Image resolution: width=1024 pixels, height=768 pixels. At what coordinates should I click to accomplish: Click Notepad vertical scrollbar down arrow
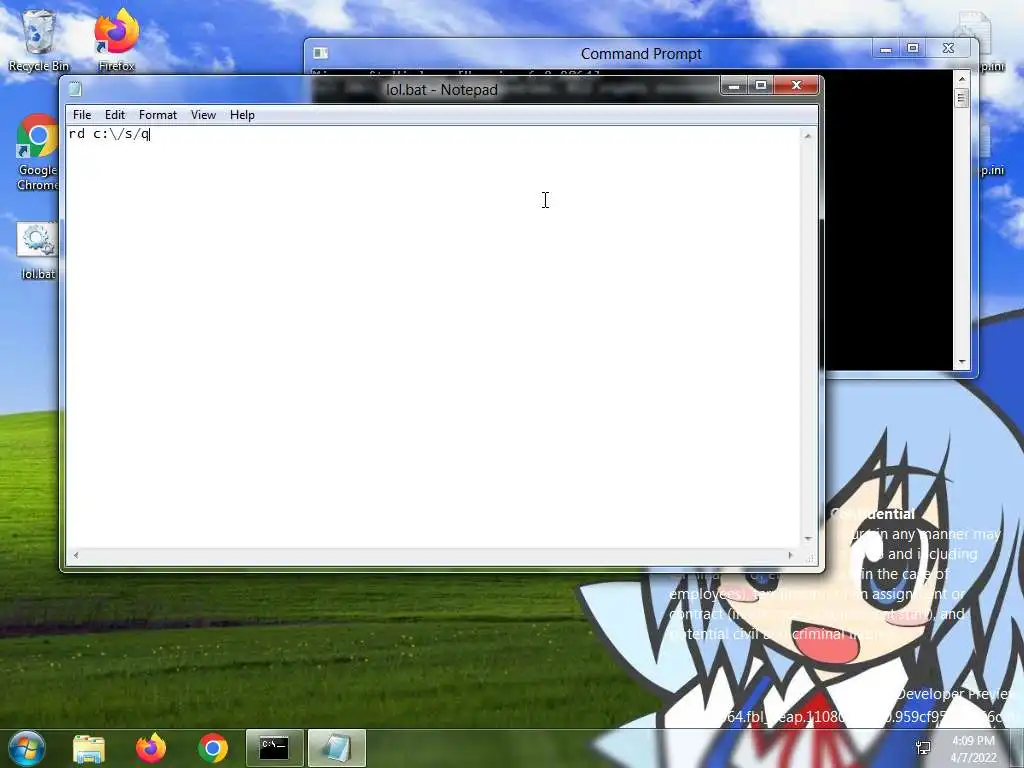[808, 539]
